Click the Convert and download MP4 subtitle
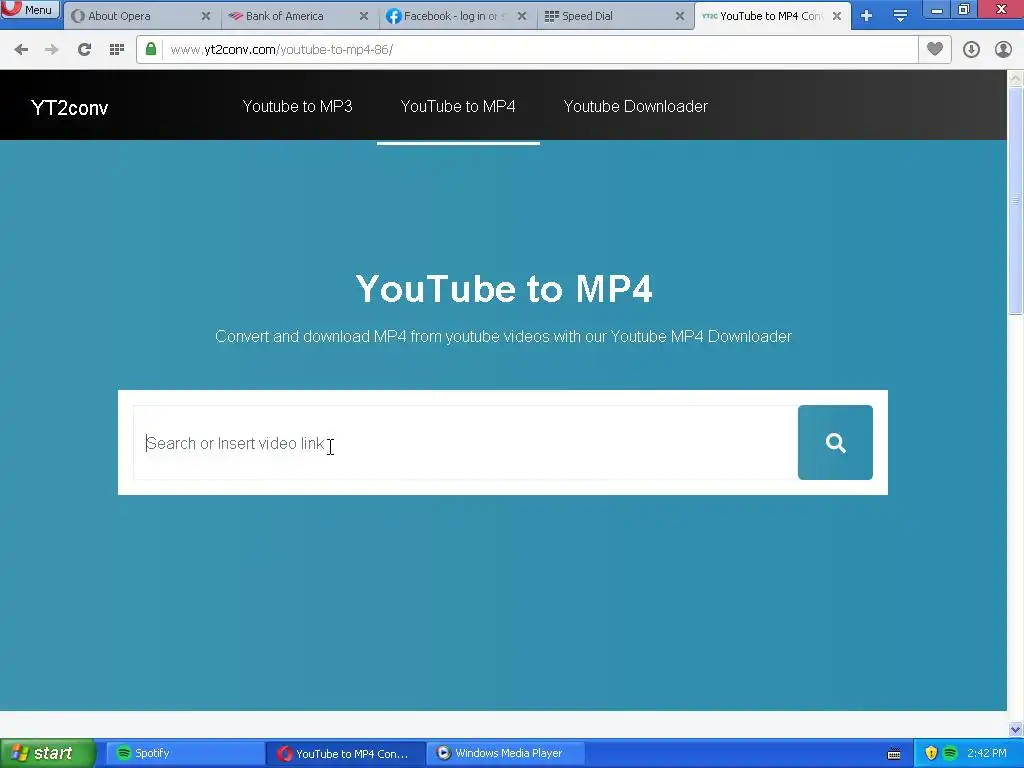Image resolution: width=1024 pixels, height=768 pixels. [504, 336]
